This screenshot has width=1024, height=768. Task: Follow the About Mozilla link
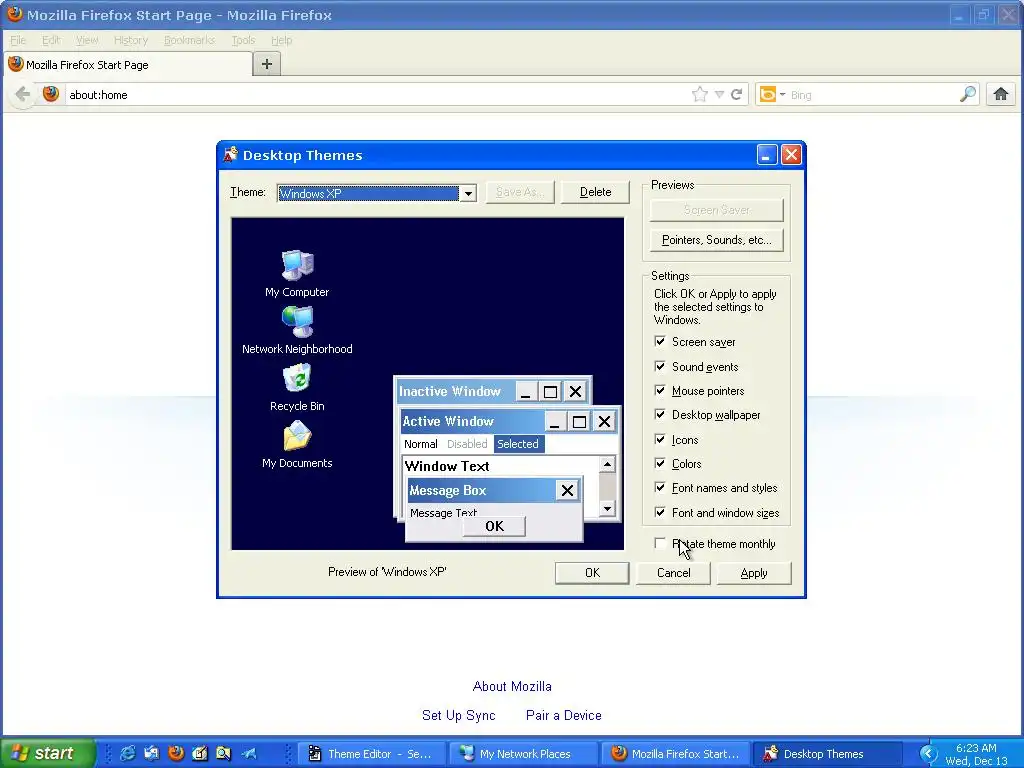click(512, 686)
